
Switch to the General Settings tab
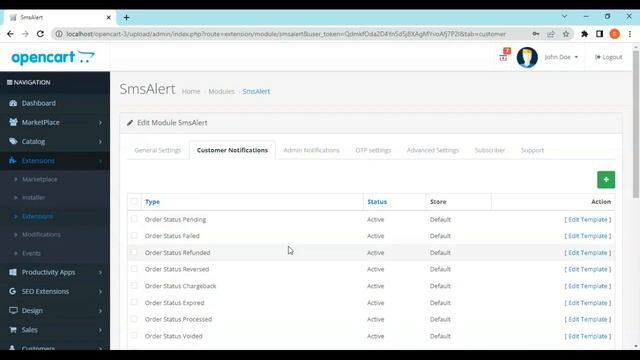pos(158,150)
